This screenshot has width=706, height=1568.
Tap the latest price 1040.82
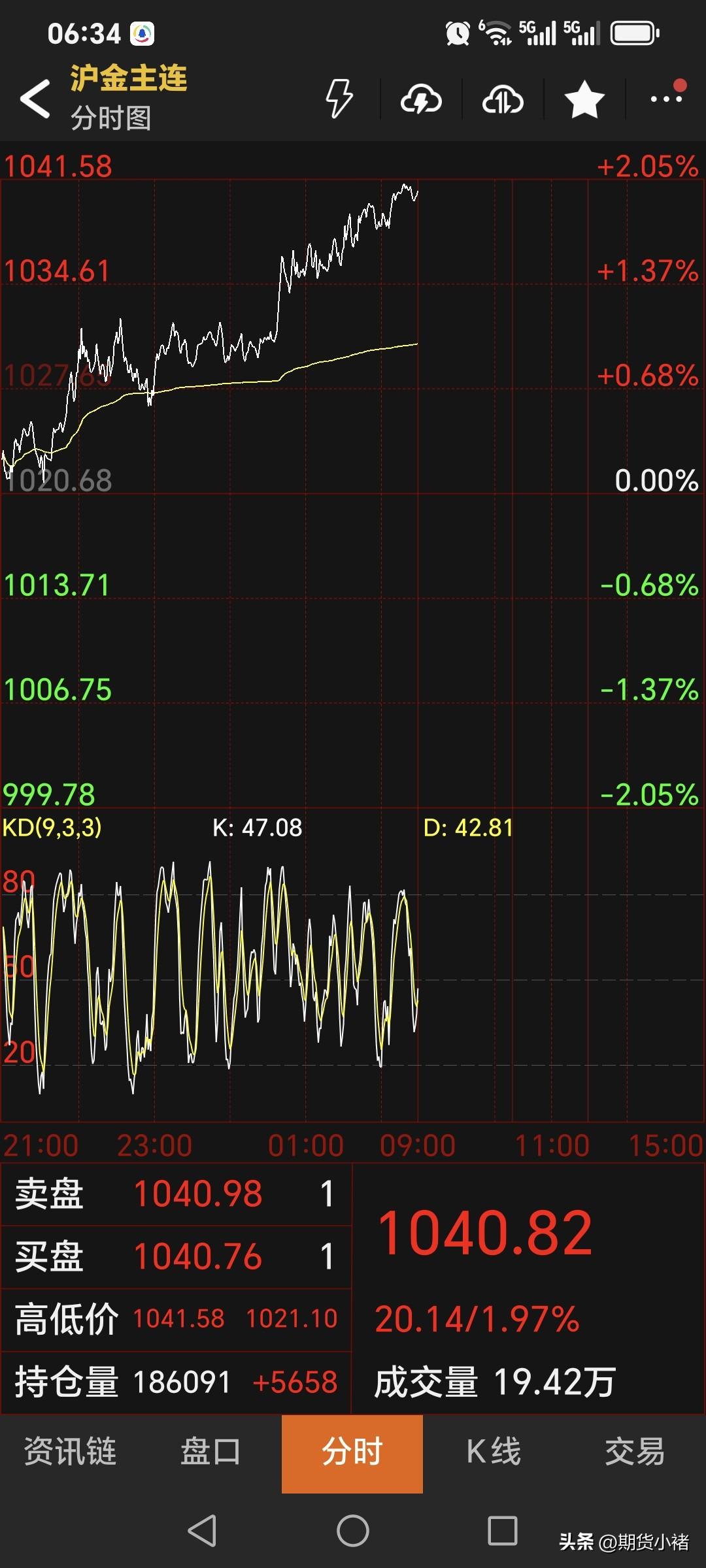tap(485, 1233)
